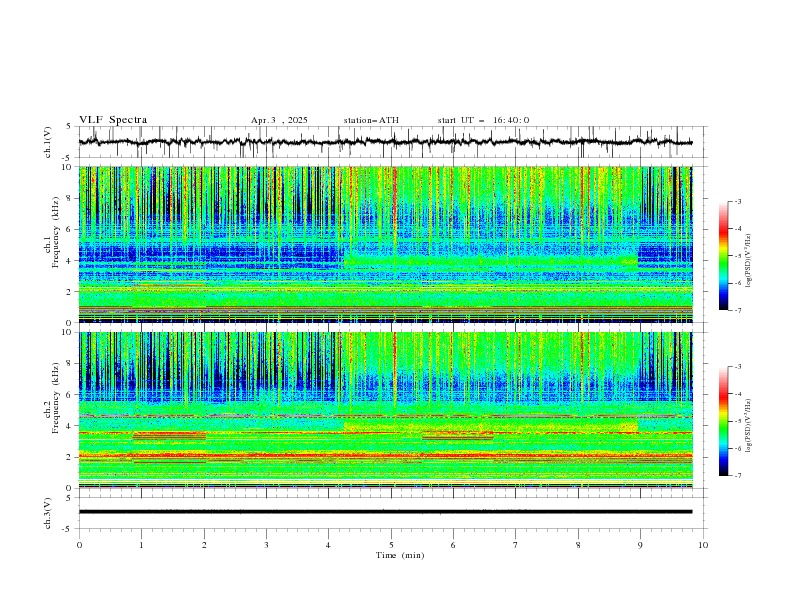Click inside the ch.2 spectrogram panel
The width and height of the screenshot is (792, 612).
pos(385,410)
